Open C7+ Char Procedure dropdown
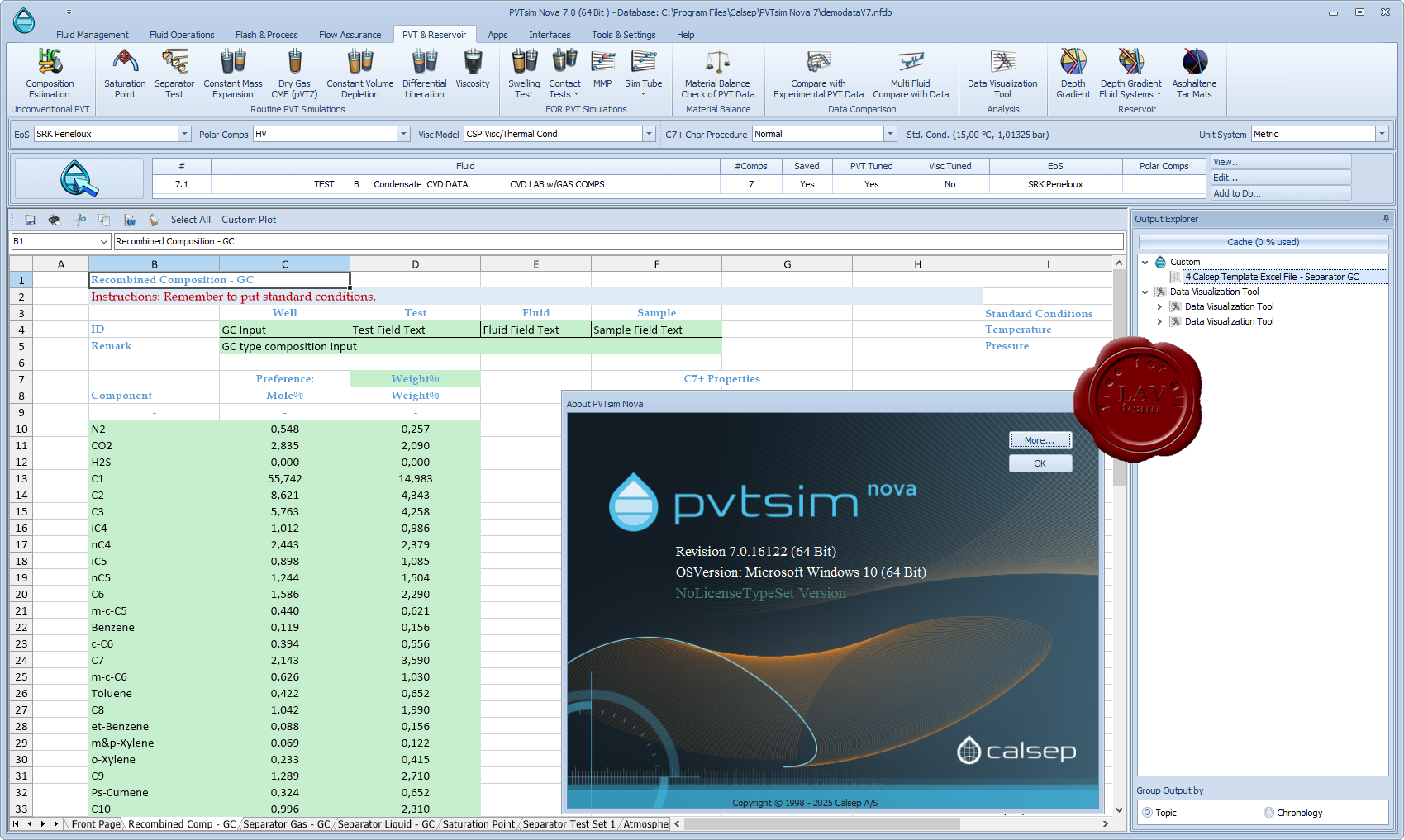Screen dimensions: 1404x840 click(x=890, y=134)
